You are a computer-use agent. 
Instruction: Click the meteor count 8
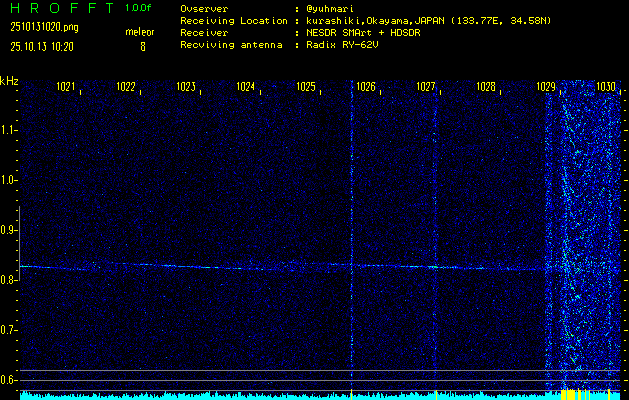click(x=143, y=47)
